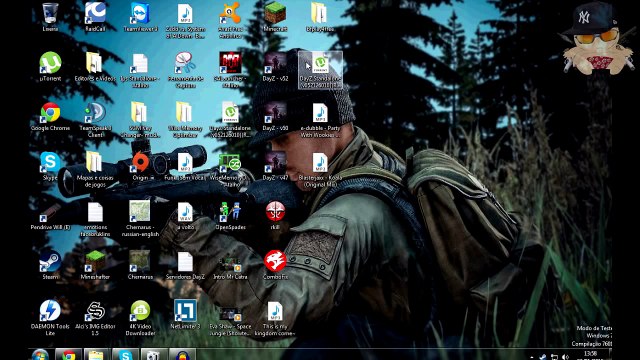
Task: Launch the OpenSpades shortcut
Action: click(230, 216)
